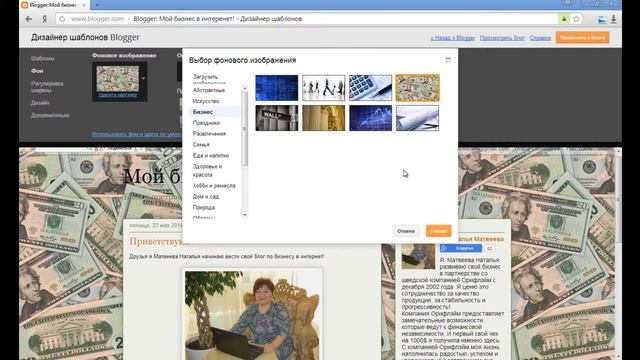Image resolution: width=640 pixels, height=360 pixels.
Task: Click the 'Назад к Blogger' link
Action: [x=452, y=38]
